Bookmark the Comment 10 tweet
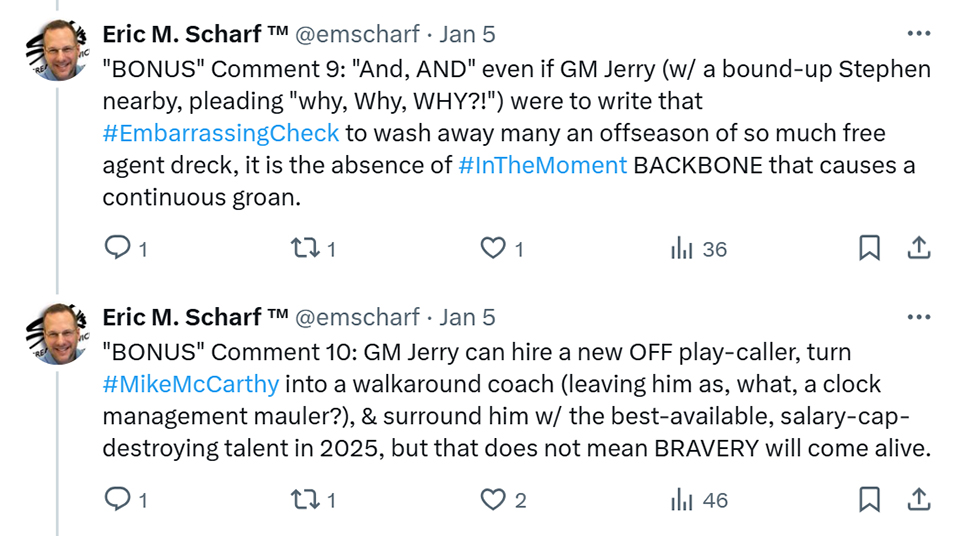 coord(869,499)
